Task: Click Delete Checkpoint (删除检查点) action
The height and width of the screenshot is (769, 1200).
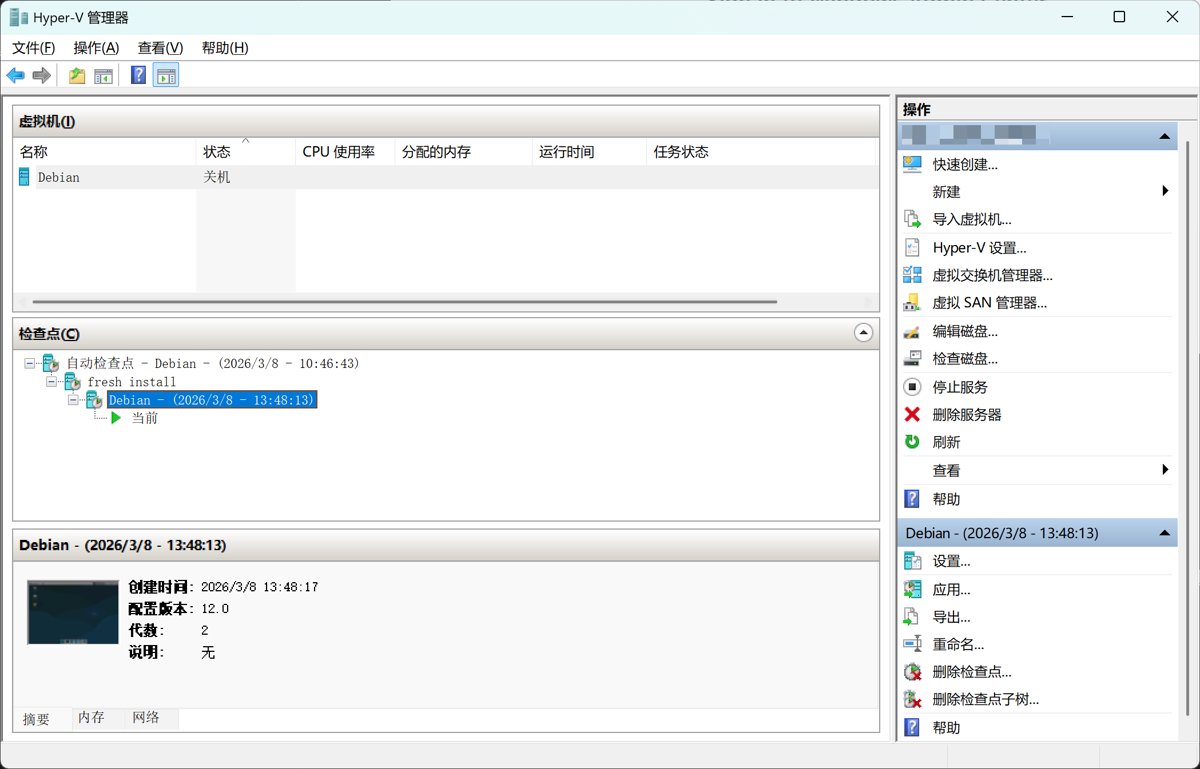Action: click(x=971, y=672)
